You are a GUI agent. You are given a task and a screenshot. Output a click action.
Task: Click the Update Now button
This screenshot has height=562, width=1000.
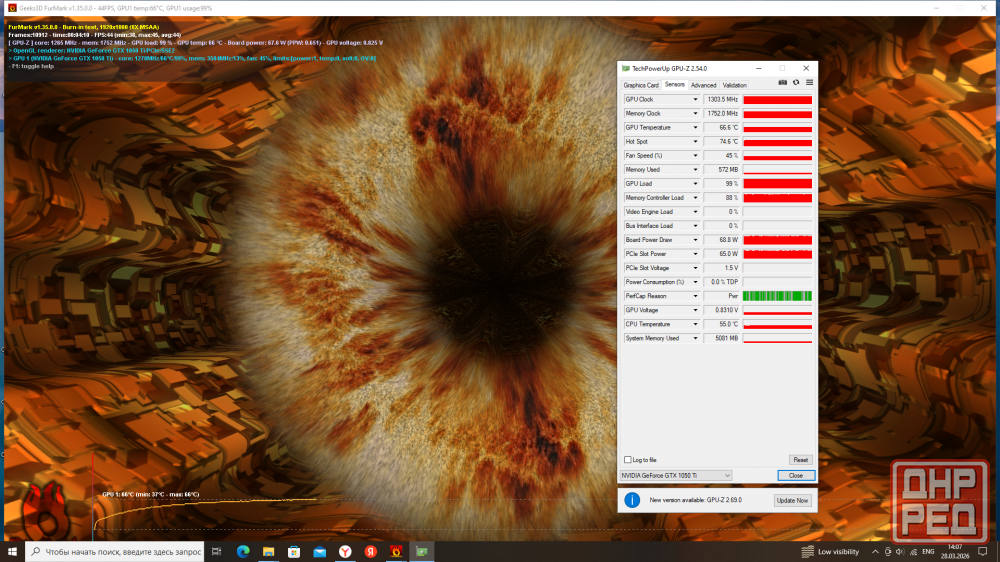792,500
